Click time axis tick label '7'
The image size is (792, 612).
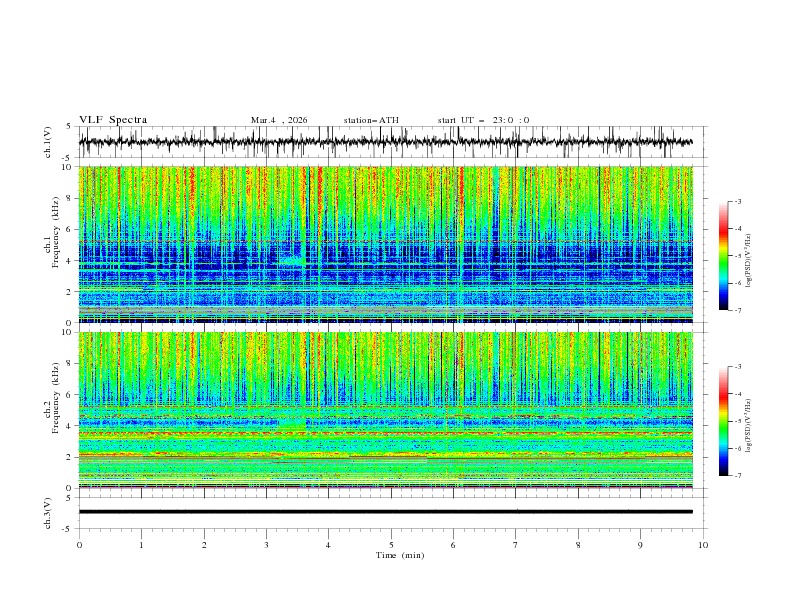(516, 545)
